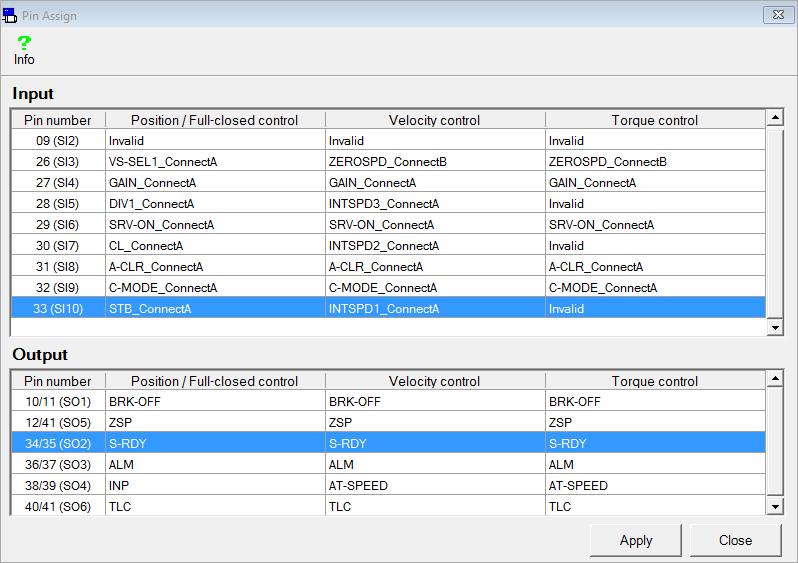This screenshot has width=798, height=563.
Task: Click Input table scroll up arrow
Action: click(775, 118)
